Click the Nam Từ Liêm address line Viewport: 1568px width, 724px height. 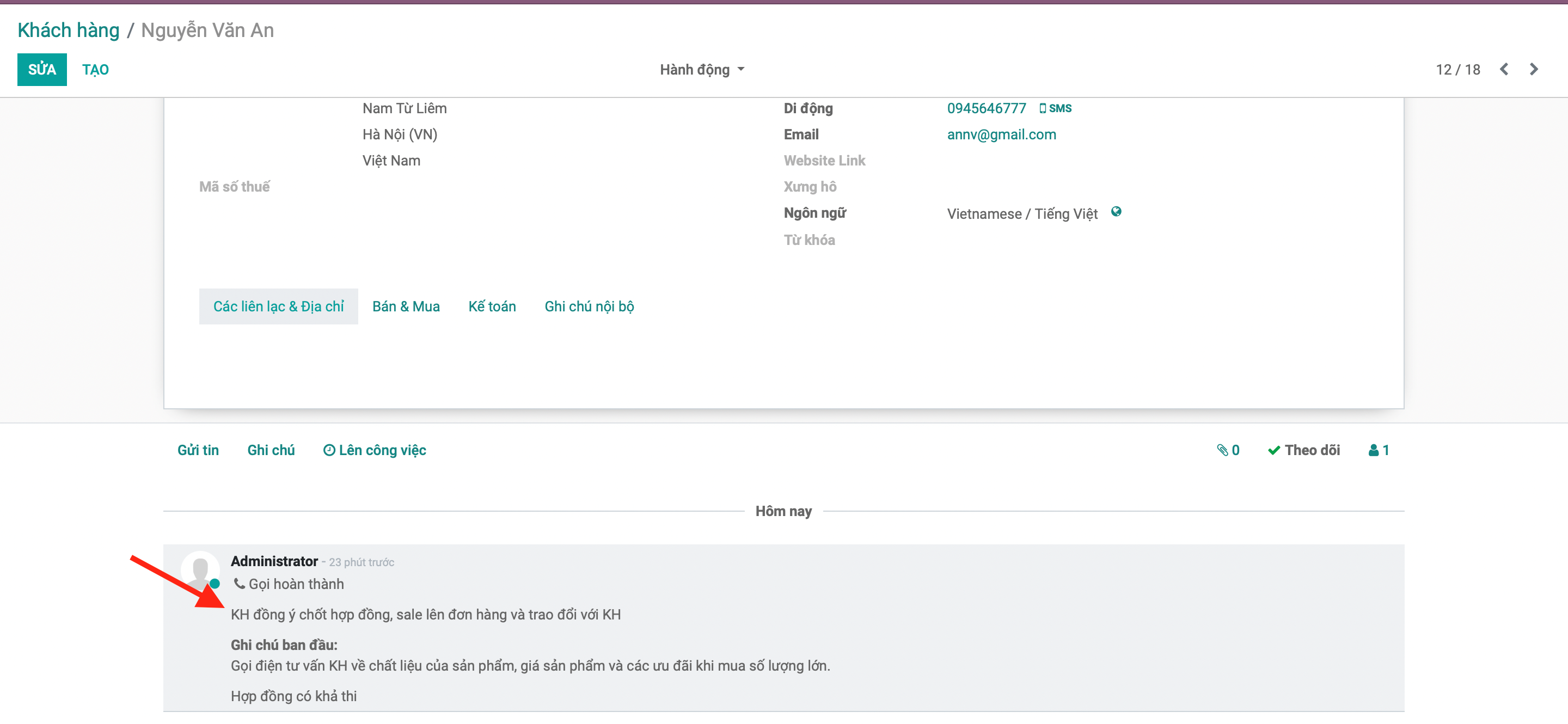pyautogui.click(x=404, y=108)
